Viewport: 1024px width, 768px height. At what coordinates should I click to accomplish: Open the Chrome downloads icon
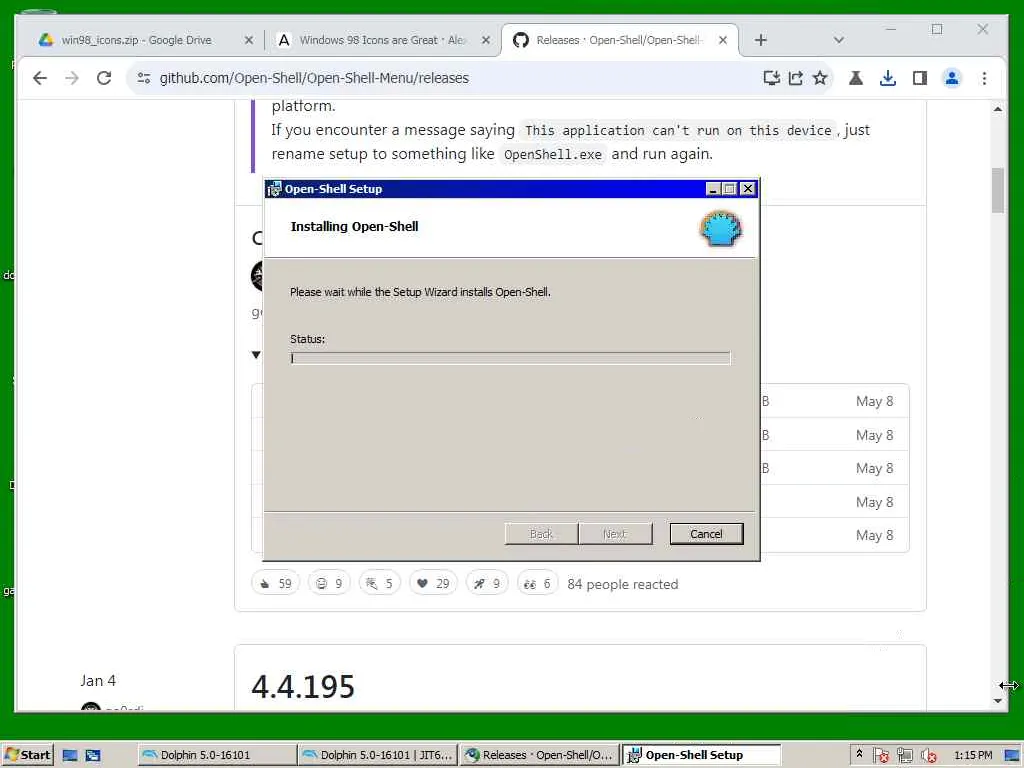pyautogui.click(x=888, y=78)
